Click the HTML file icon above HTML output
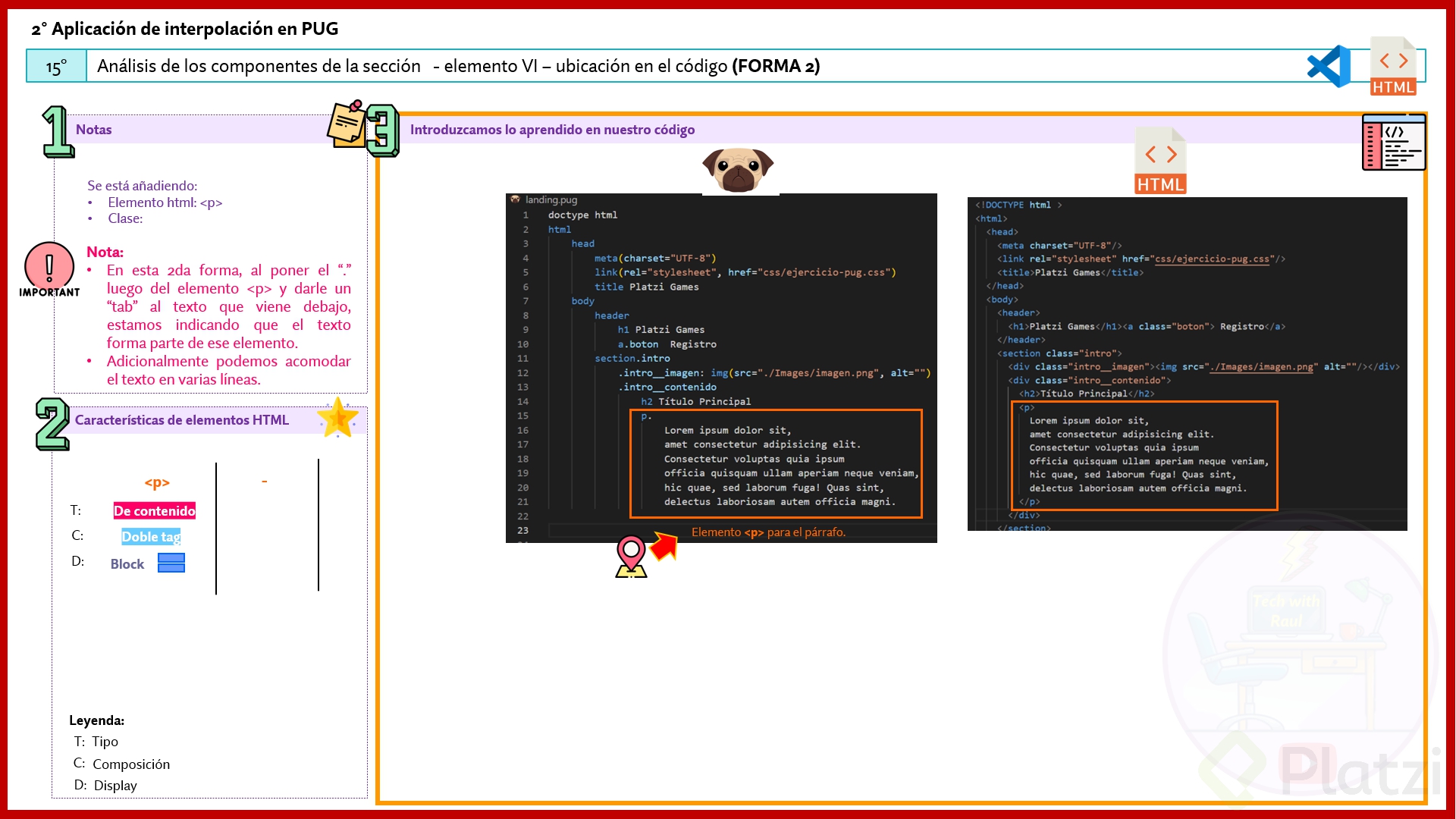 1160,160
